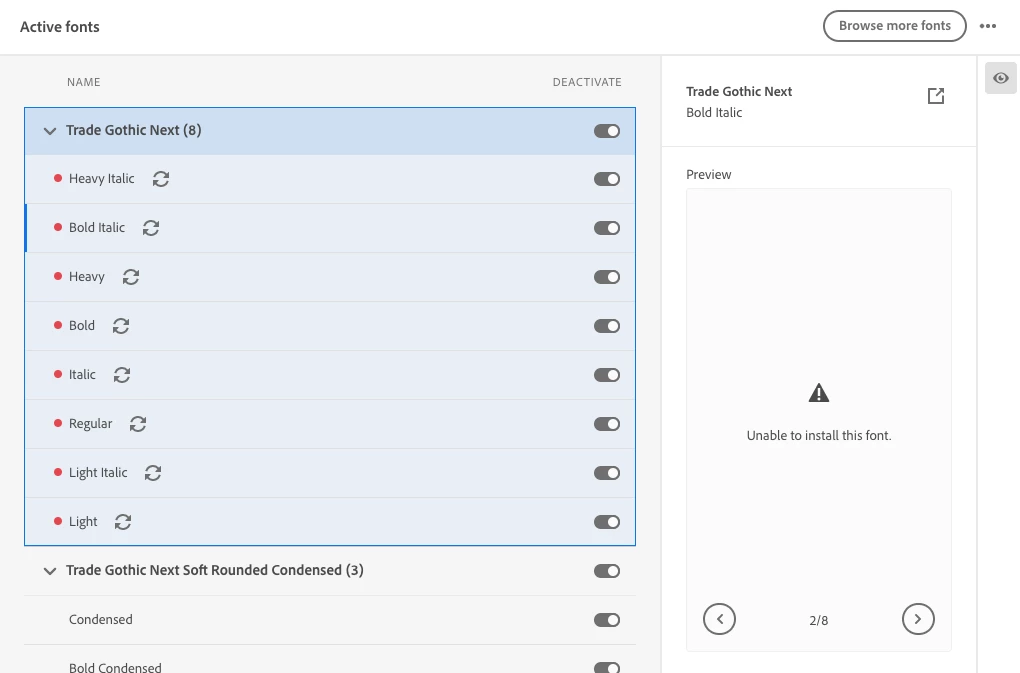1020x673 pixels.
Task: Collapse Trade Gothic Next Soft Rounded Condensed group
Action: click(x=49, y=571)
